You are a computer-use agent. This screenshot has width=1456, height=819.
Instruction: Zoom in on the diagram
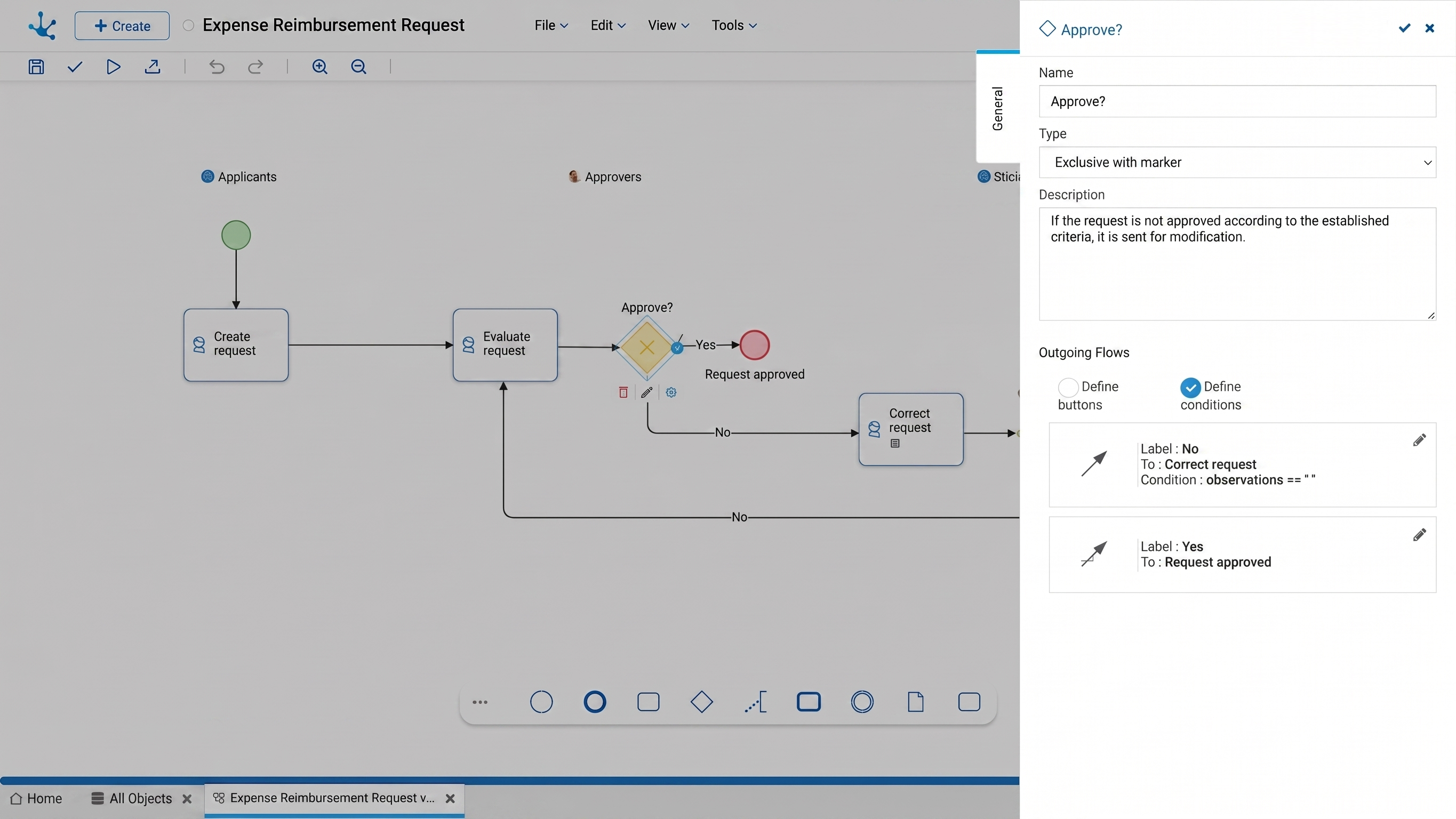[320, 67]
